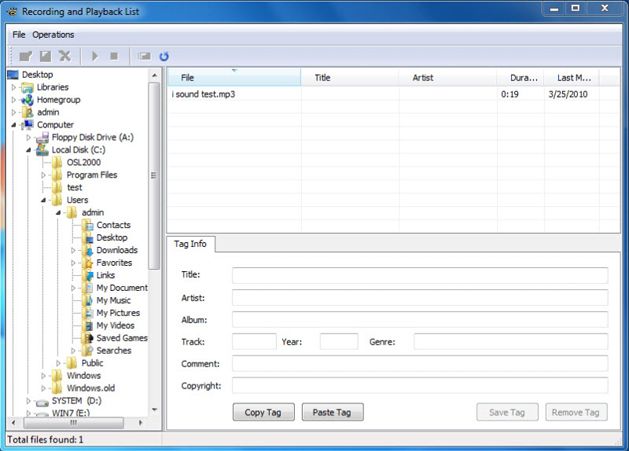Click the Links folder icon
The height and width of the screenshot is (451, 629).
click(87, 275)
